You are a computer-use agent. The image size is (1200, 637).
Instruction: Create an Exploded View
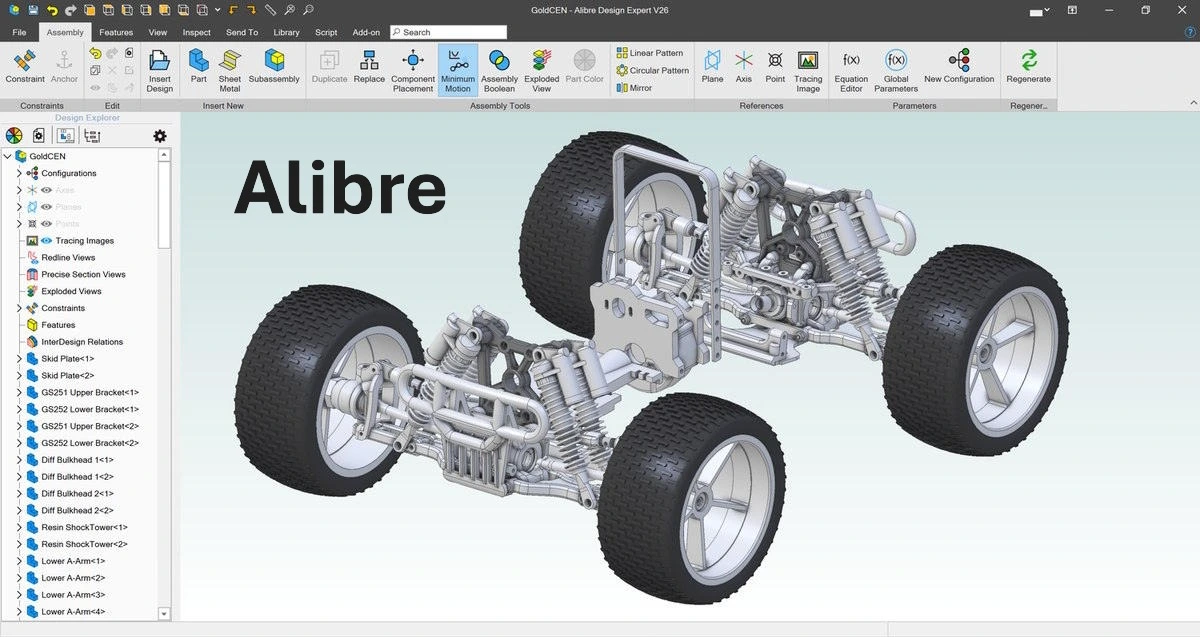(542, 70)
